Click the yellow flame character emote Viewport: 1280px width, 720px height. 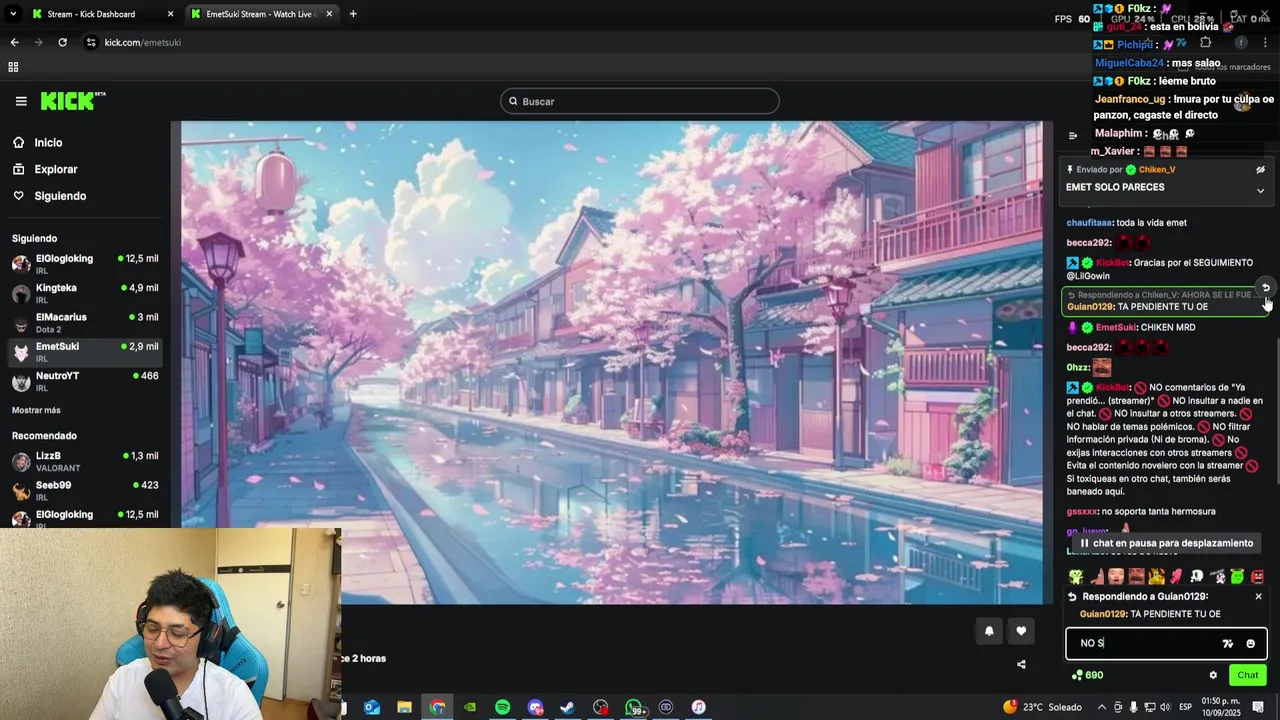click(x=1156, y=576)
